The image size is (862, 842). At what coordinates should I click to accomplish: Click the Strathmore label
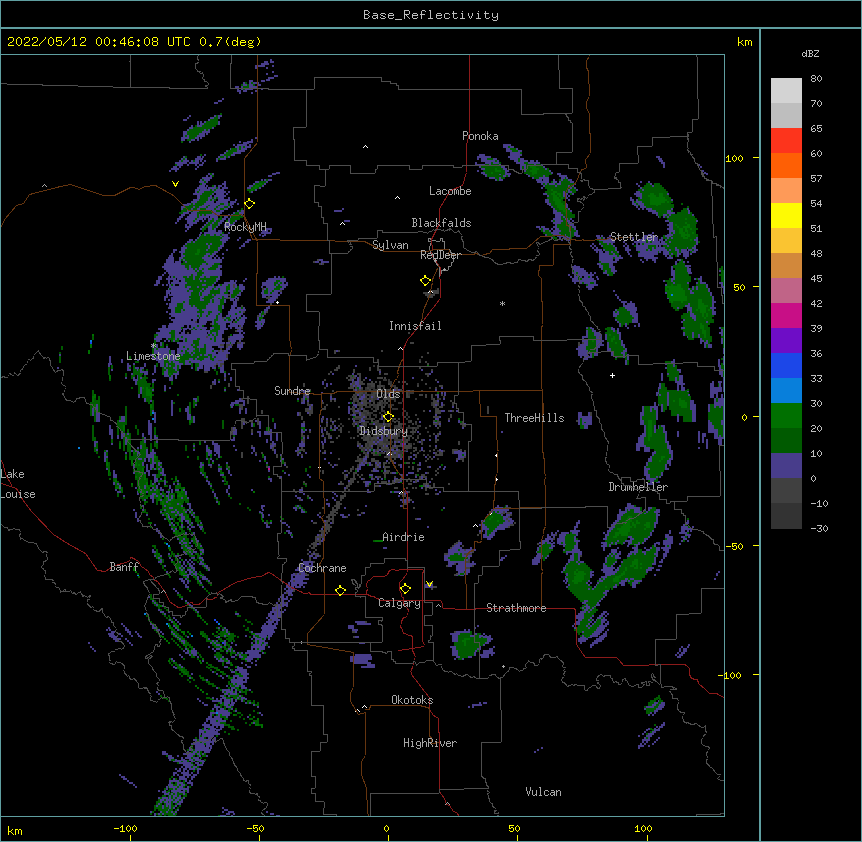516,608
